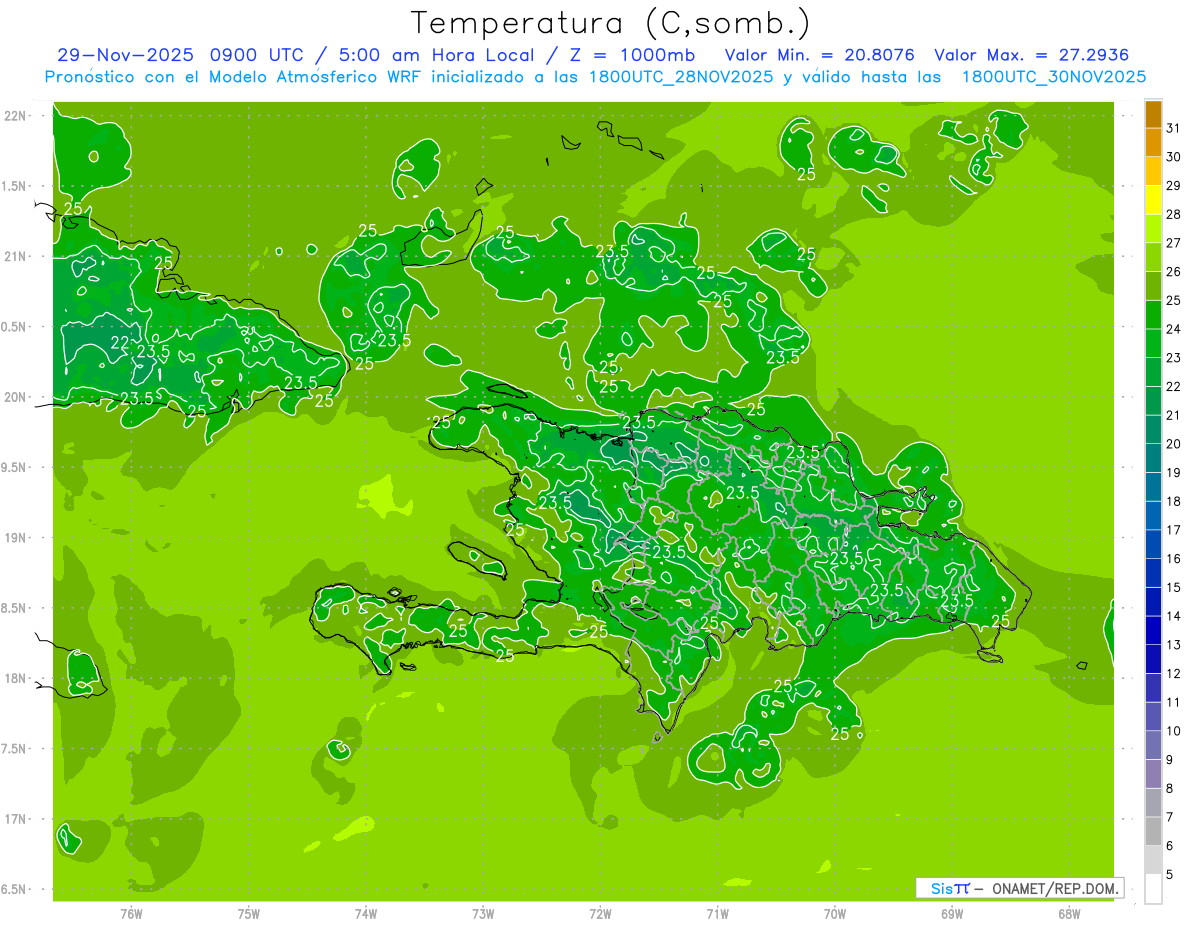The image size is (1200, 927).
Task: Click the purple legend swatch between 9 and 10
Action: 1153,745
